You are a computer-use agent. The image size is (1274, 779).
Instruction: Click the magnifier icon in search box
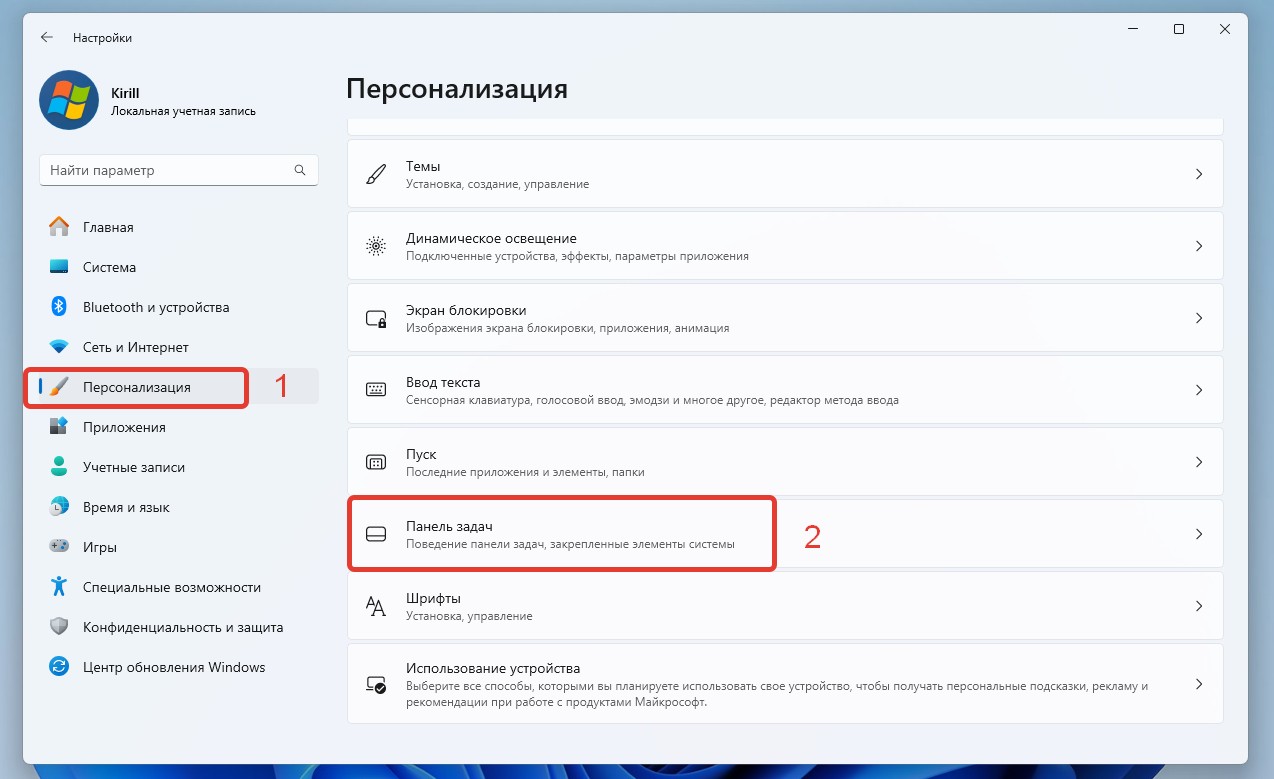tap(300, 170)
